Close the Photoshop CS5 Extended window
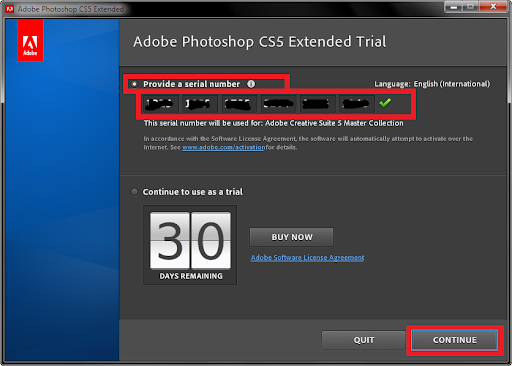This screenshot has width=512, height=366. coord(494,7)
